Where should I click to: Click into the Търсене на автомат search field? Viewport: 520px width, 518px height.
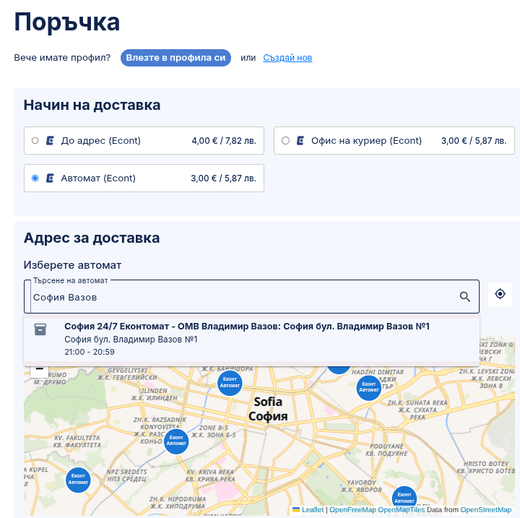point(252,297)
